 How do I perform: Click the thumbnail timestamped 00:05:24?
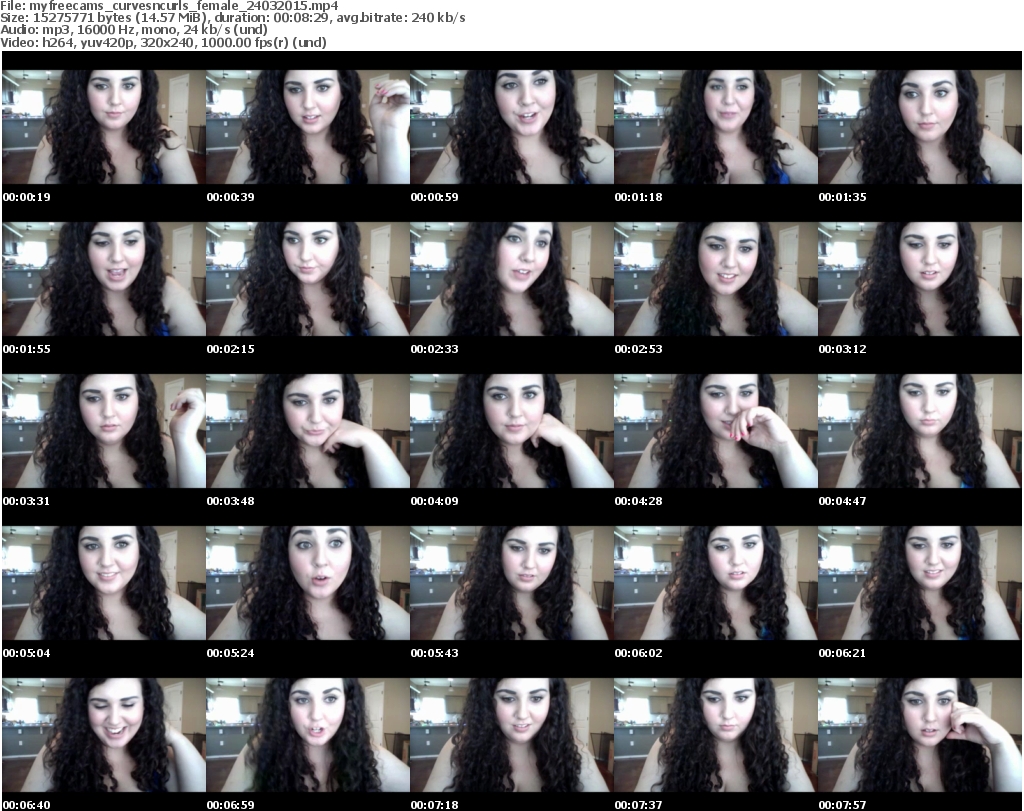pyautogui.click(x=308, y=583)
